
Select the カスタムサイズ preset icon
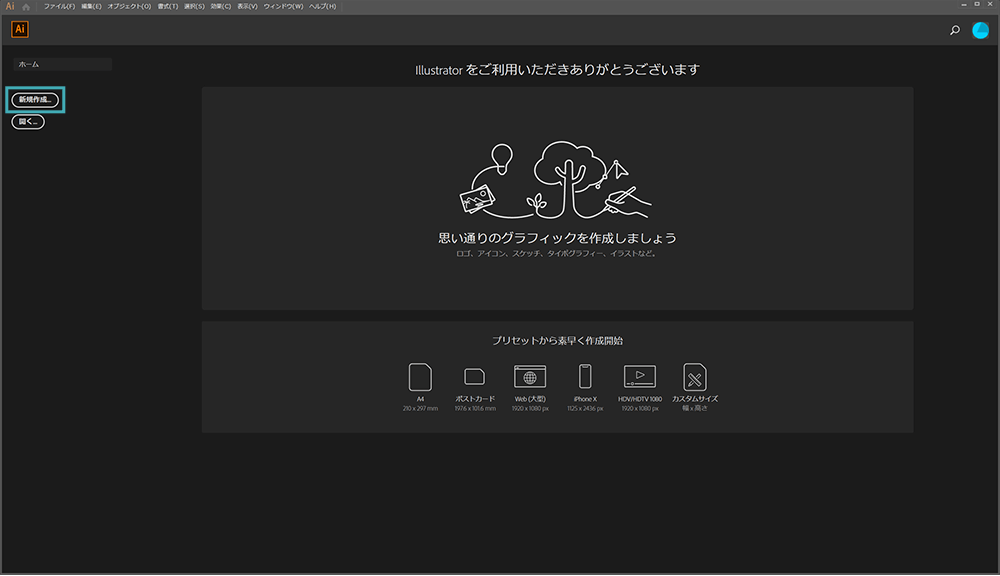(695, 377)
